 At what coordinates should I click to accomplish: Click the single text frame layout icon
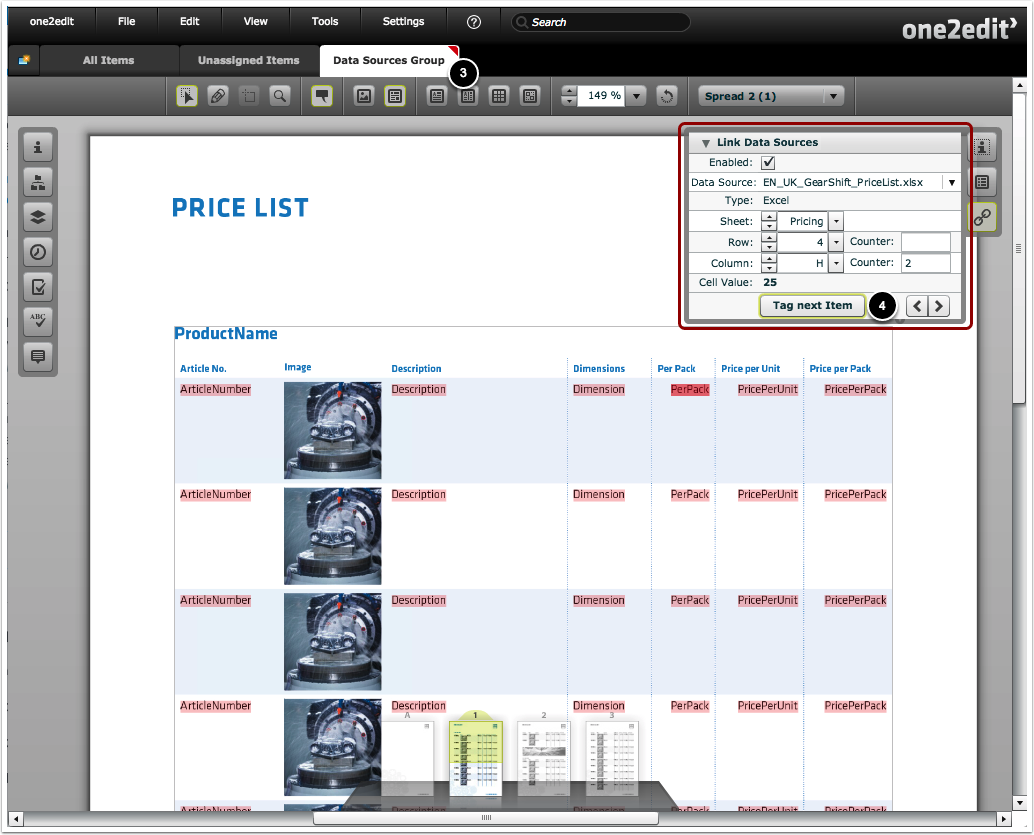(437, 96)
